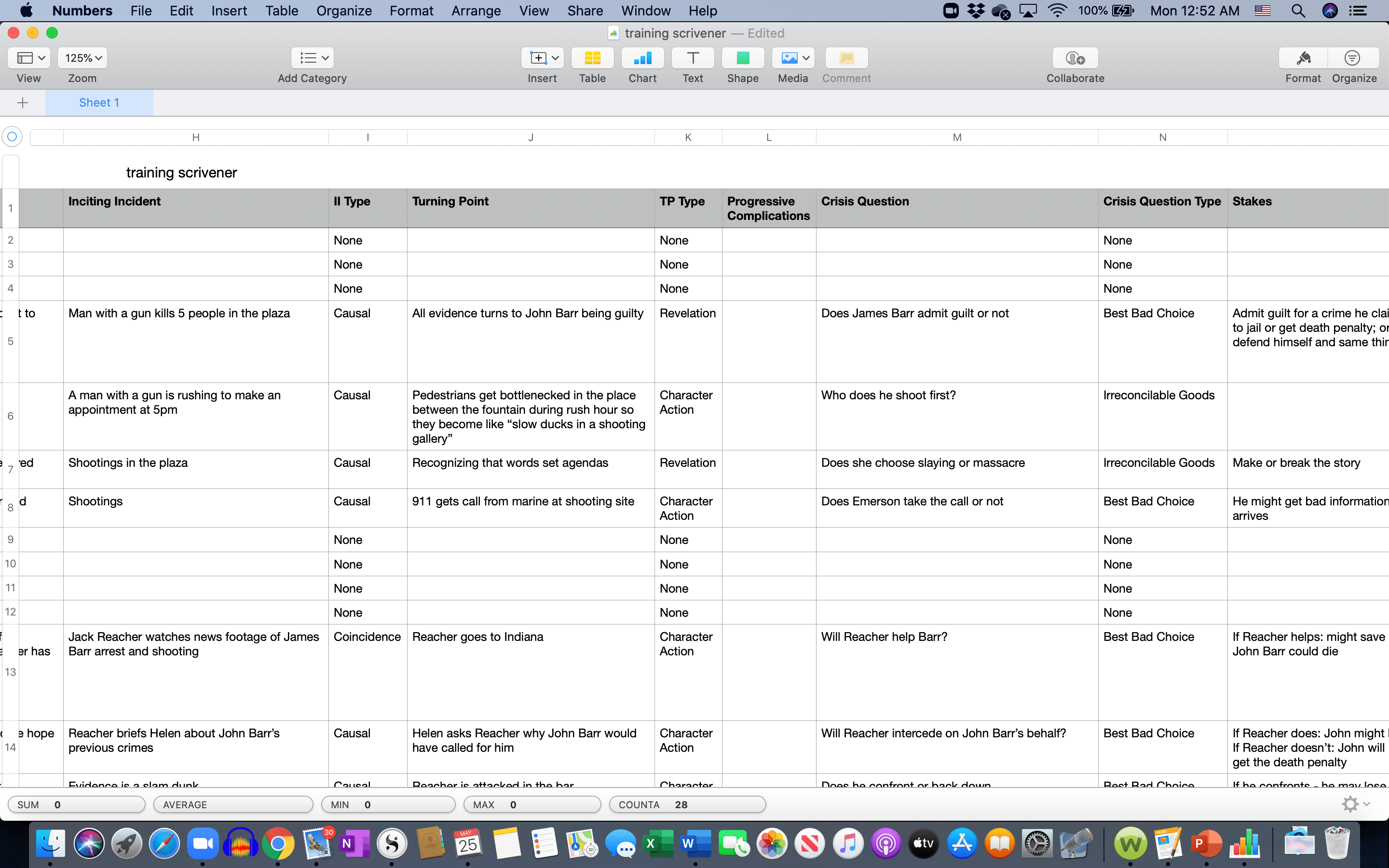The image size is (1389, 868).
Task: Switch to the Sheet 1 tab
Action: [99, 103]
